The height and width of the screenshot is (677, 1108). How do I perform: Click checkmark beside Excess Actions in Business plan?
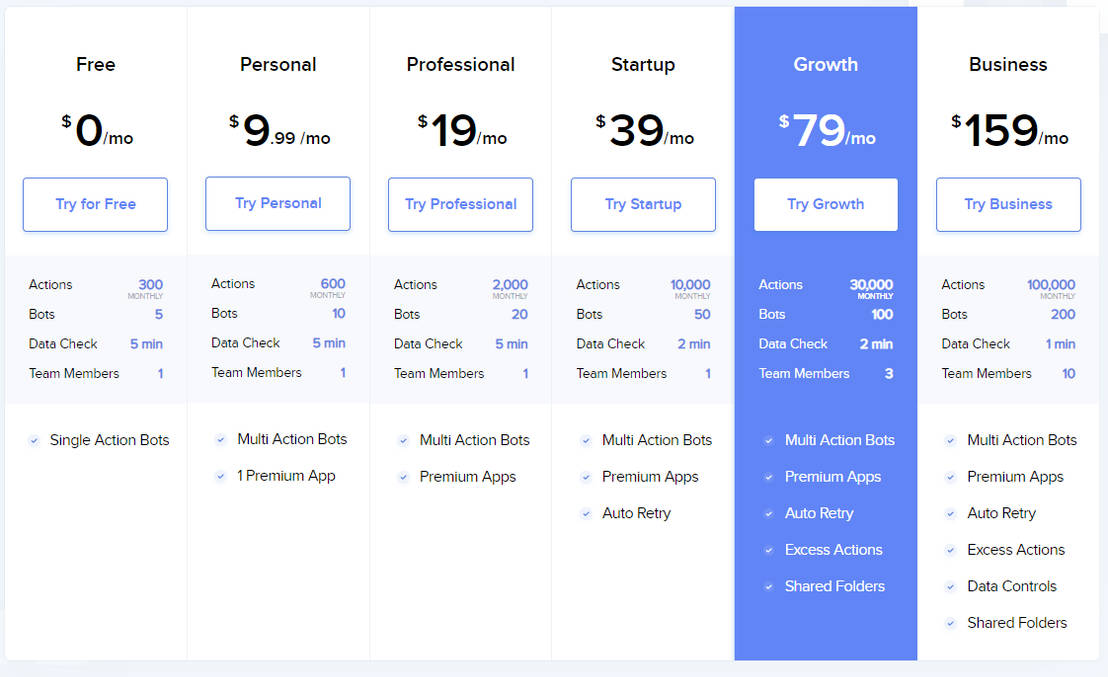(x=951, y=550)
